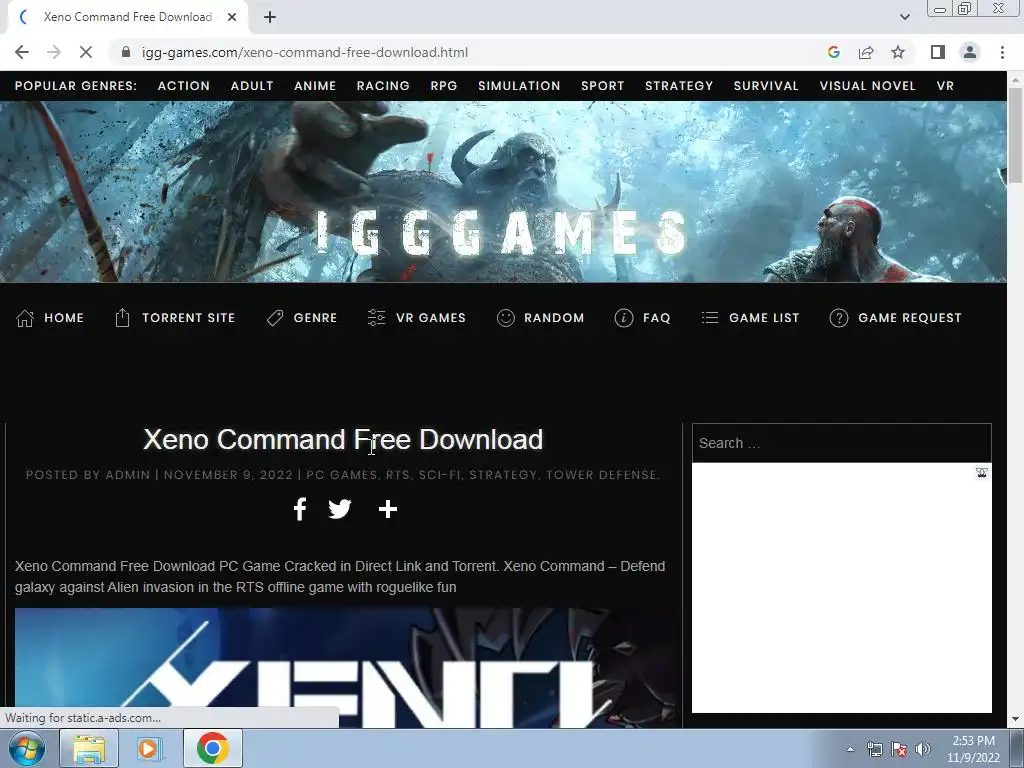Click the Torrent Site upload icon
This screenshot has width=1024, height=768.
point(122,318)
